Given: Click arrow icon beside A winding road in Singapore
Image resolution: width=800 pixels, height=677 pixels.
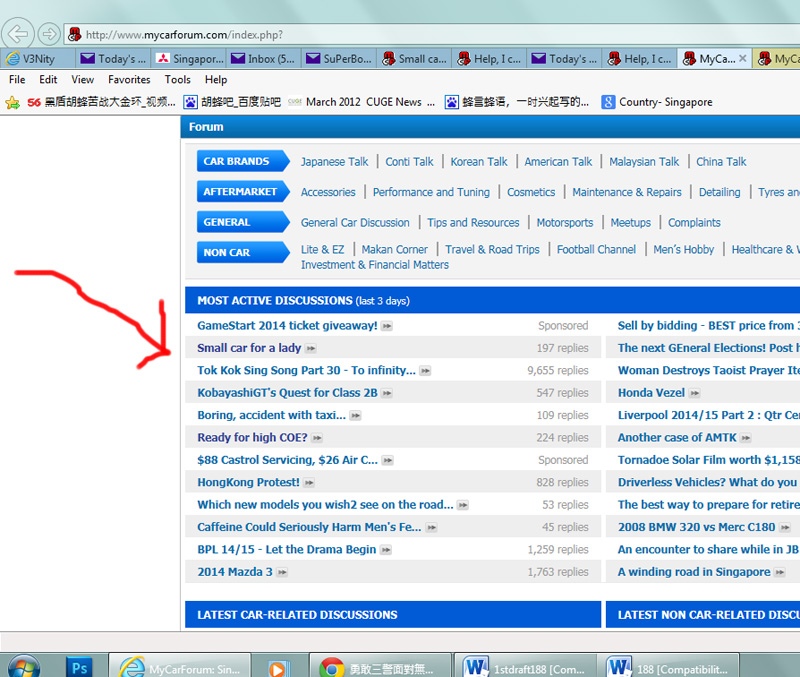Looking at the screenshot, I should click(780, 572).
